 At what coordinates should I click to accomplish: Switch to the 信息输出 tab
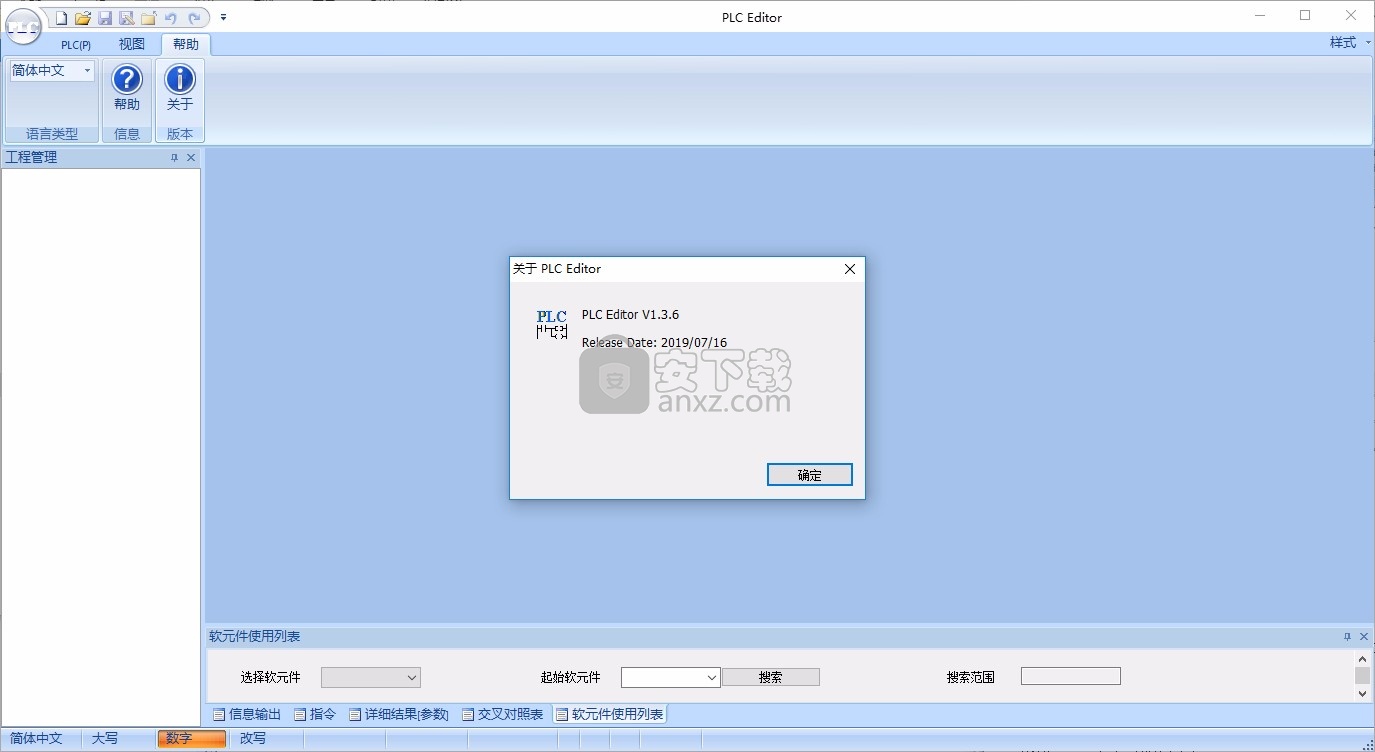pyautogui.click(x=247, y=714)
